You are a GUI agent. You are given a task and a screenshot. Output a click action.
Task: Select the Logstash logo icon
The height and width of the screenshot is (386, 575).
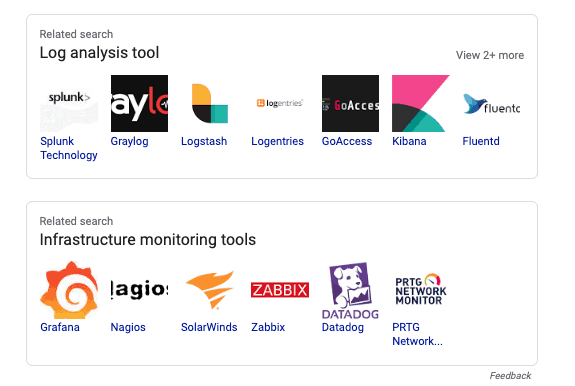(x=210, y=103)
